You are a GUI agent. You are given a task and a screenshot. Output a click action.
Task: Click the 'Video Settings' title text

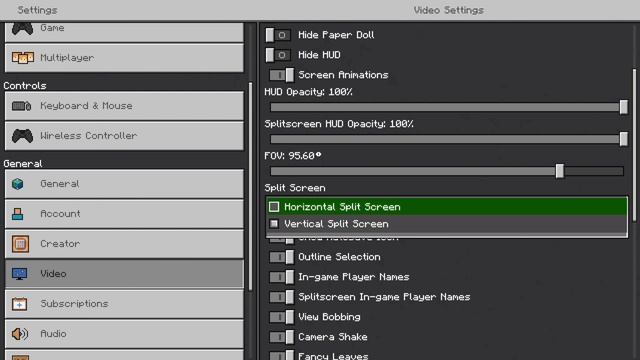(x=449, y=10)
